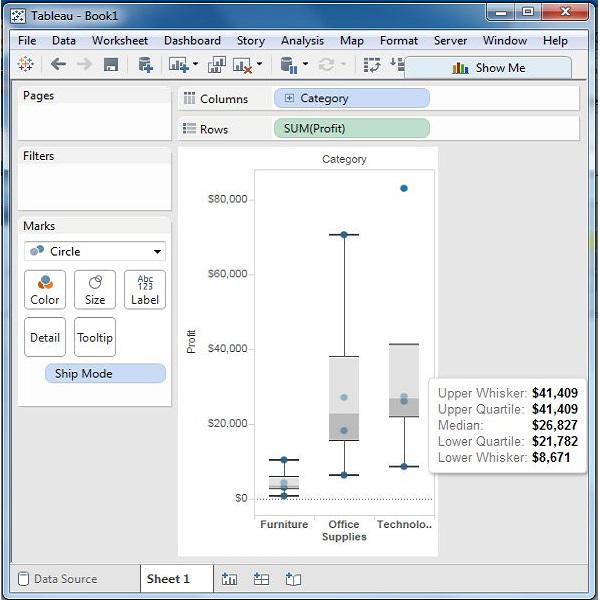Swap rows and columns icon
The width and height of the screenshot is (600, 600).
point(372,65)
